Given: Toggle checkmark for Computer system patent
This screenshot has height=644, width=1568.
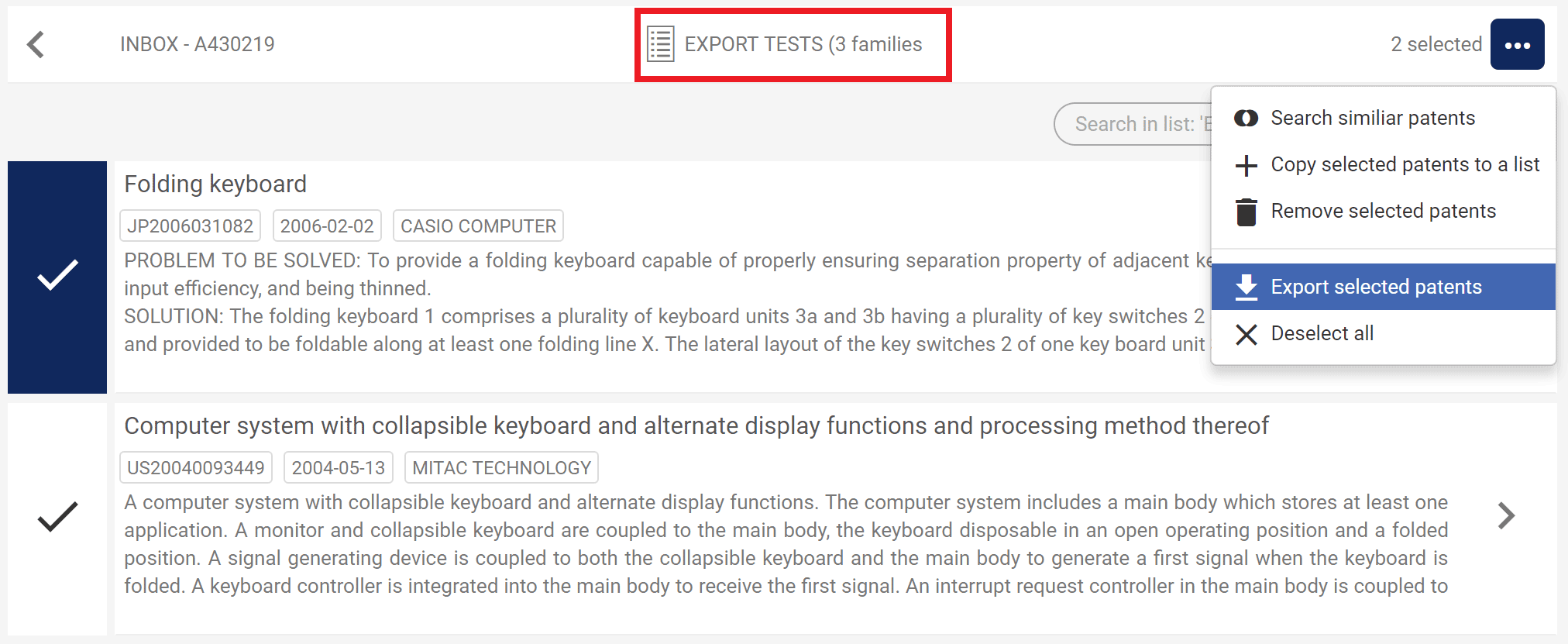Looking at the screenshot, I should tap(57, 517).
